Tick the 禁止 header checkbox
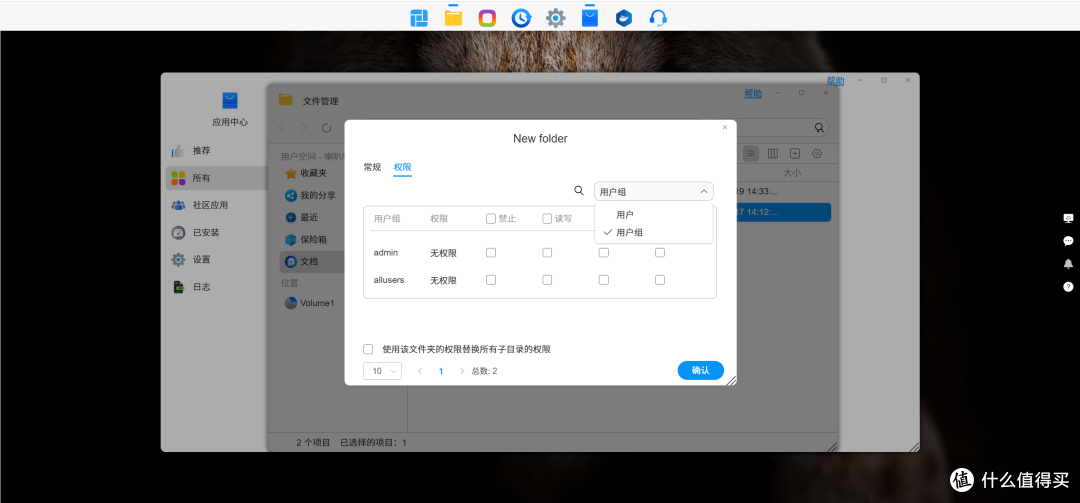The height and width of the screenshot is (503, 1080). 491,218
